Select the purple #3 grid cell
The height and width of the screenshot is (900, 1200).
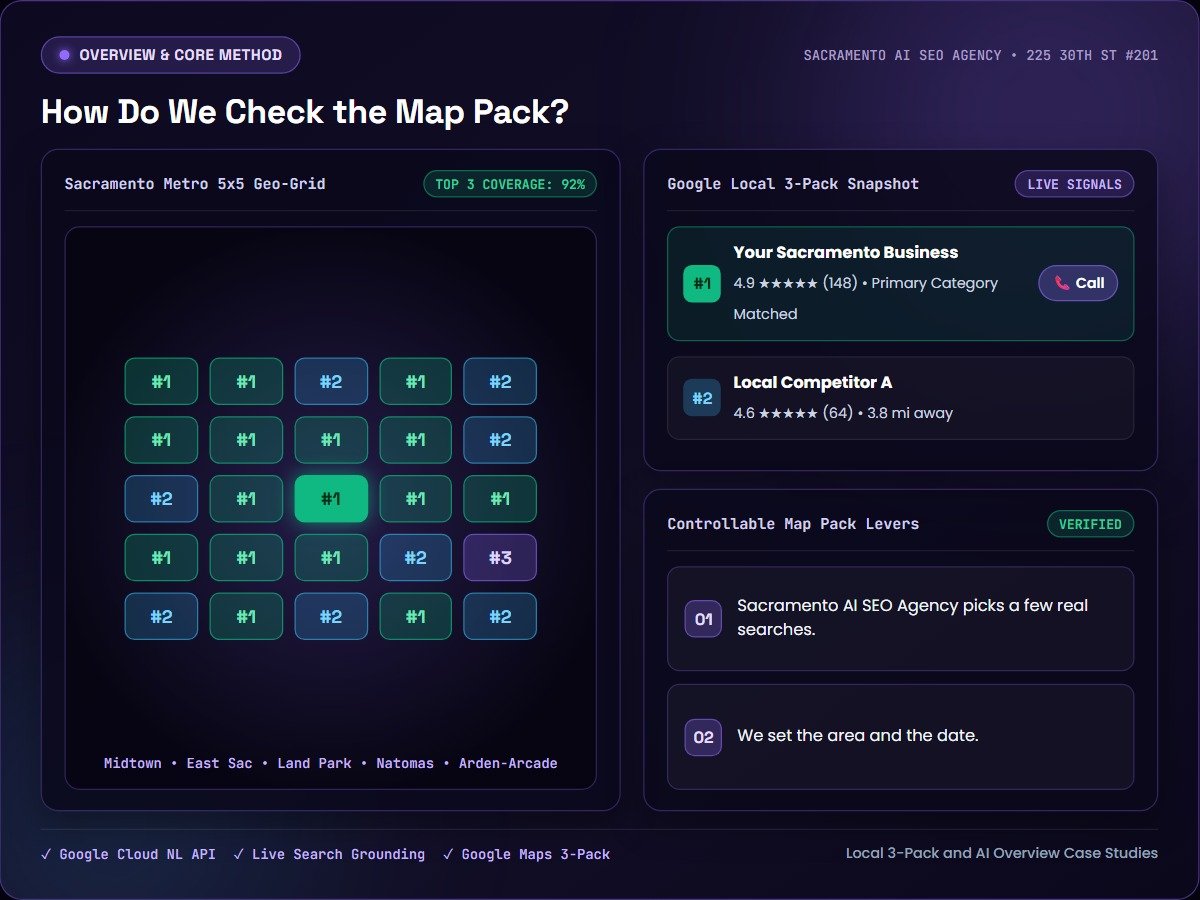coord(500,558)
